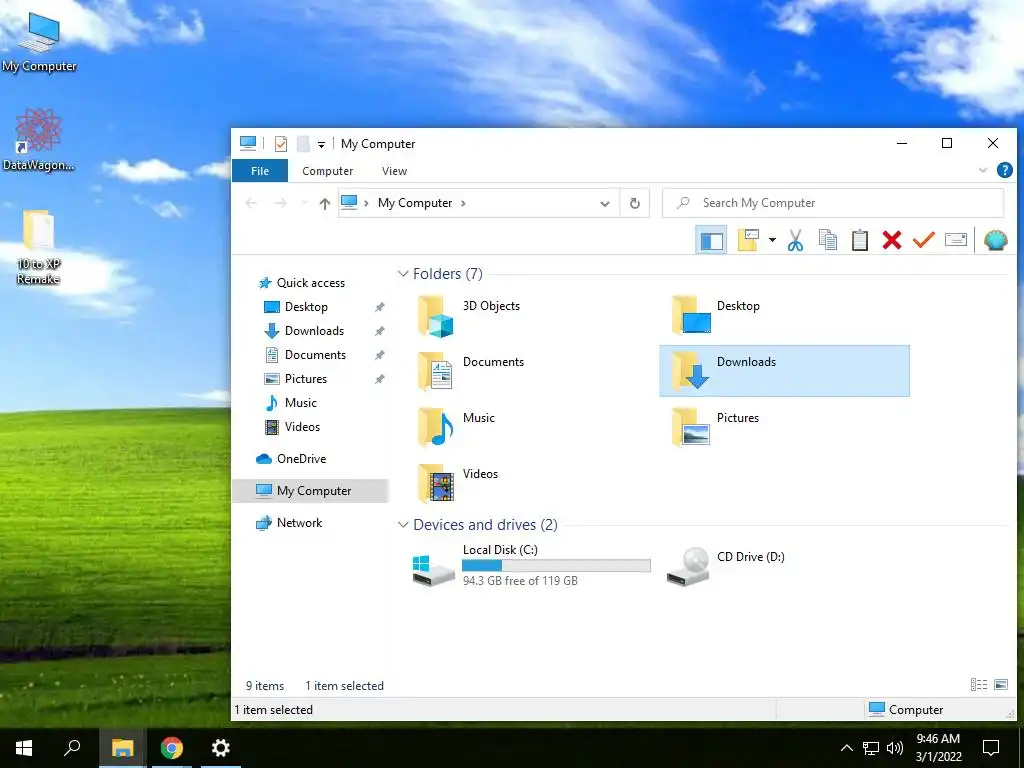The height and width of the screenshot is (768, 1024).
Task: Select Videos in the navigation pane
Action: coord(302,426)
